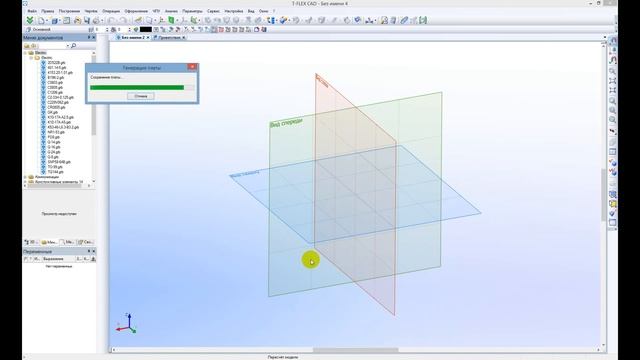
Task: Select the G-16.grb library file
Action: [x=54, y=147]
